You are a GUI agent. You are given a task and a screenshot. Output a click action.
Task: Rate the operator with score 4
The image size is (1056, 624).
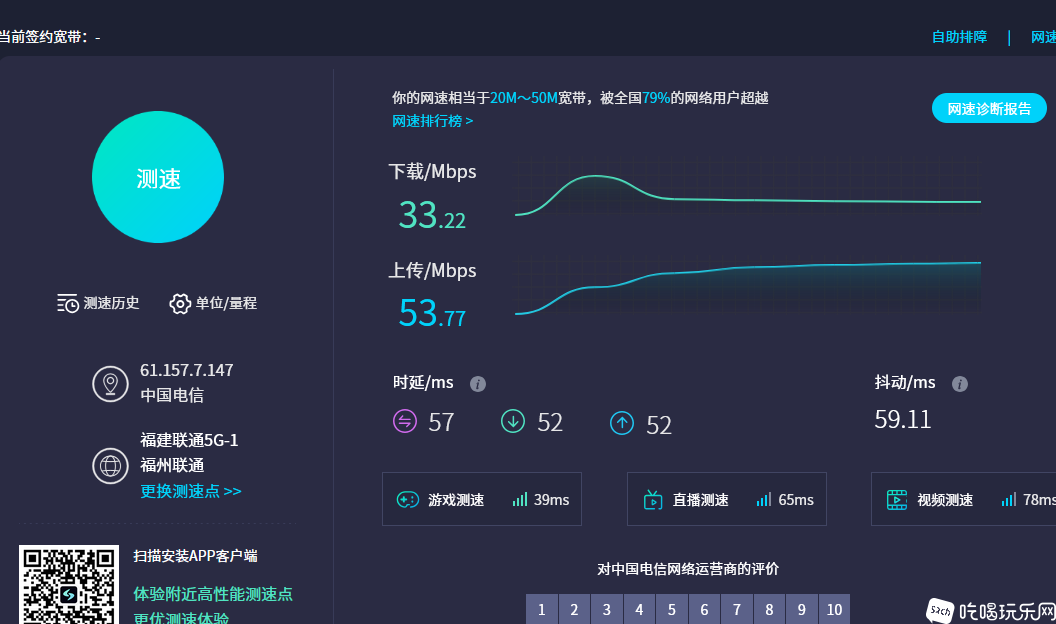pos(639,609)
